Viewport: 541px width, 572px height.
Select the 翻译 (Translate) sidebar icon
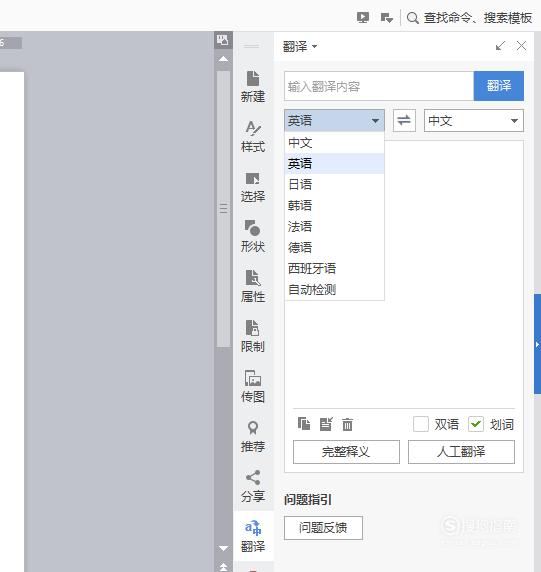(253, 536)
